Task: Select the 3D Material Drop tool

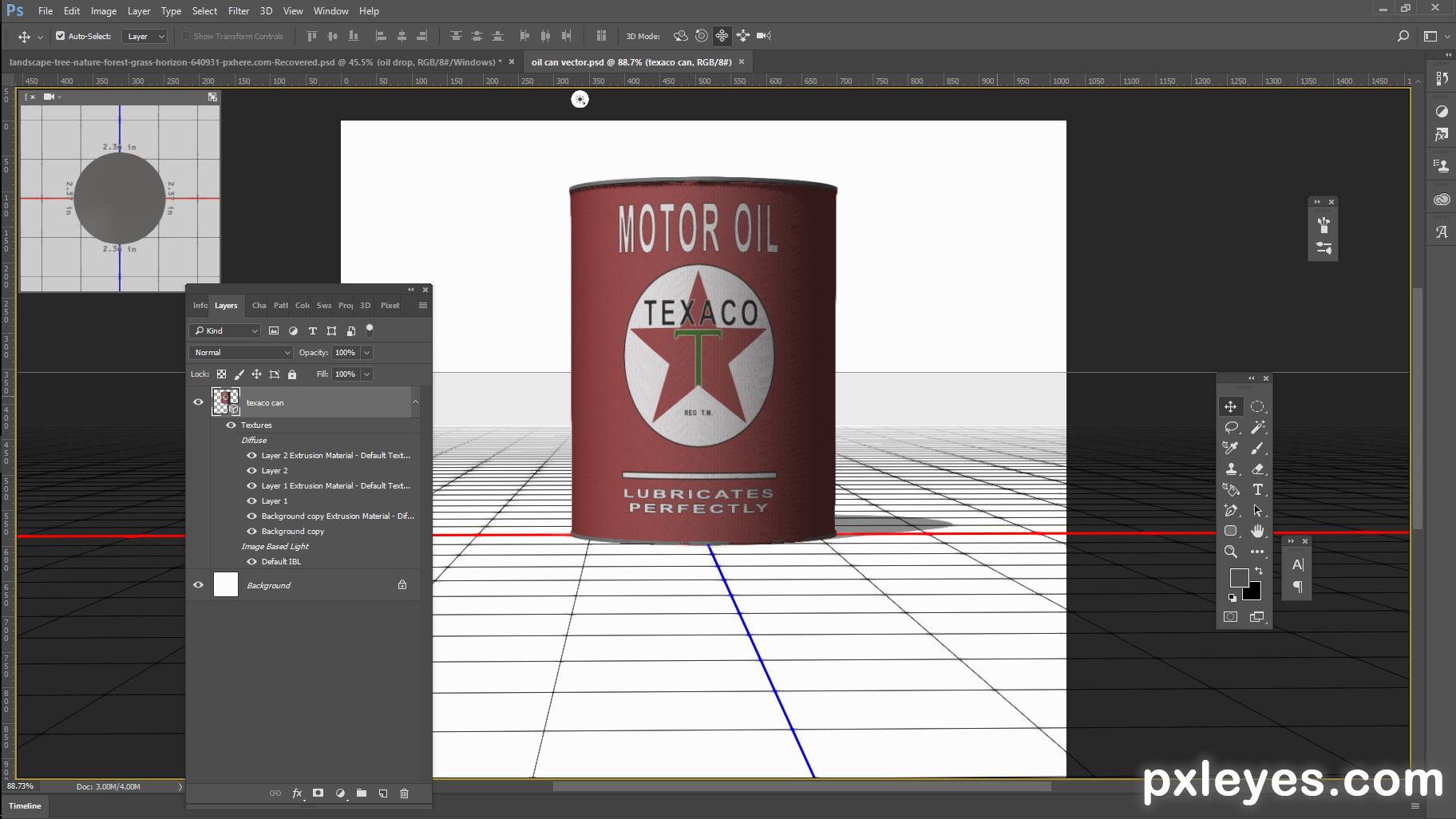Action: pos(1230,489)
